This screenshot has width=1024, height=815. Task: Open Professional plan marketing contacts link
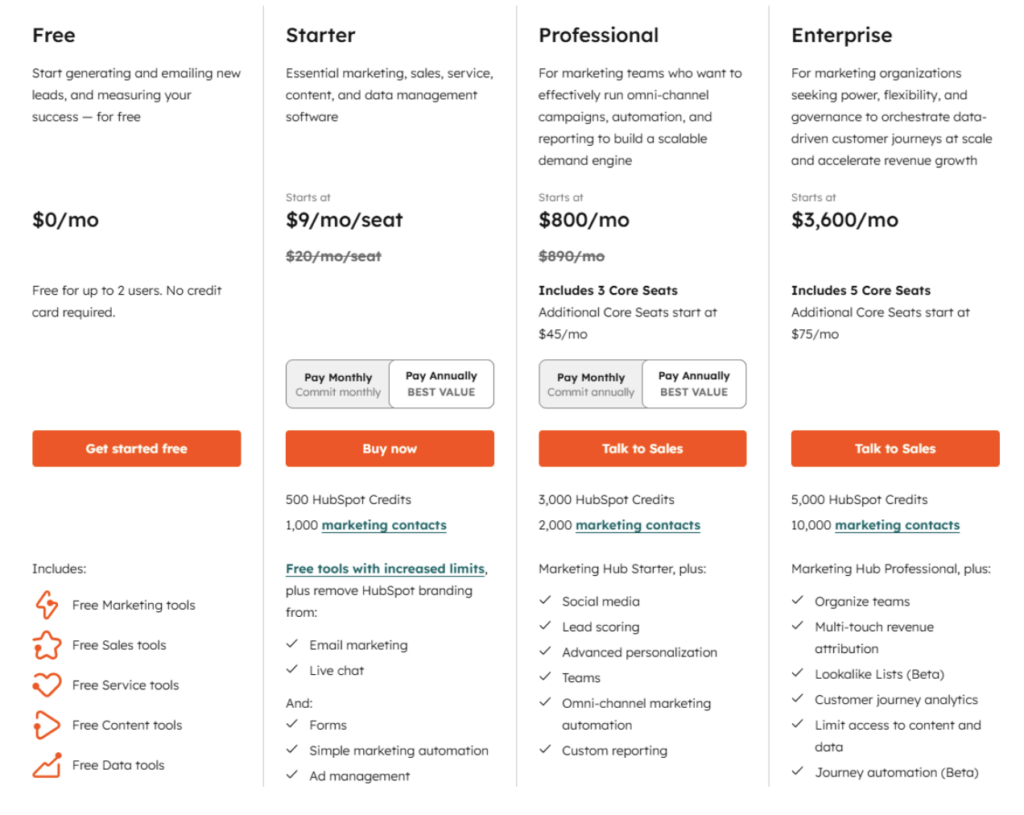(638, 525)
